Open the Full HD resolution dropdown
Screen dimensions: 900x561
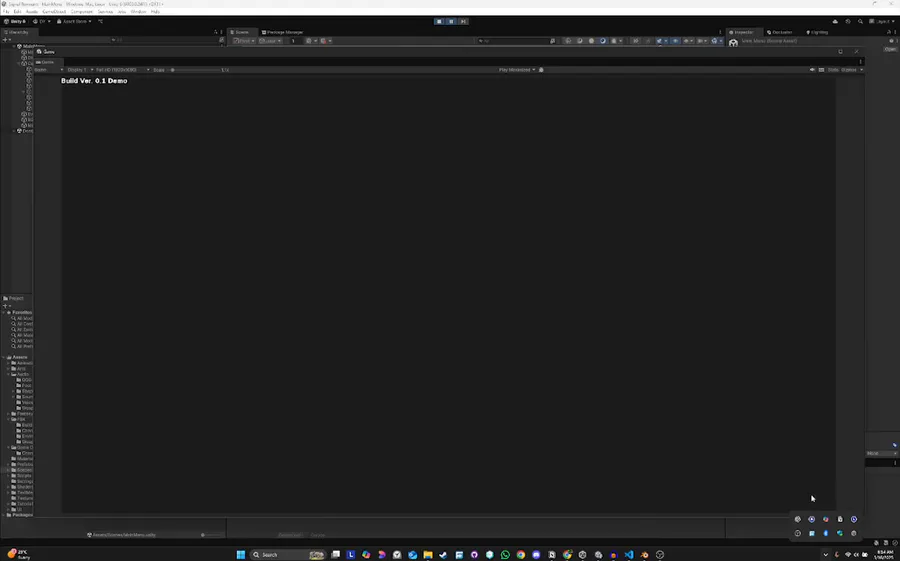point(122,69)
